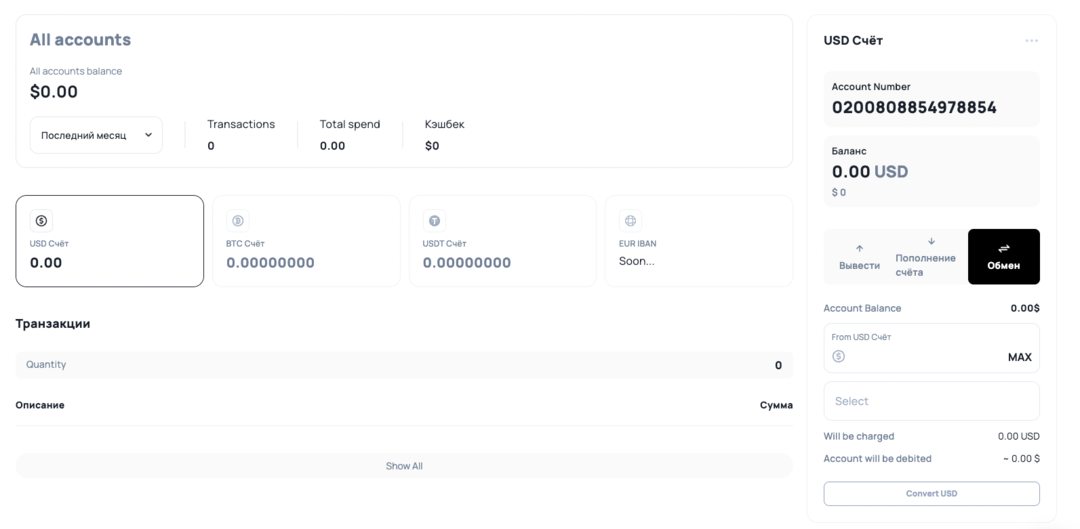Select the BTC Счёт account card
1080x529 pixels.
[306, 241]
